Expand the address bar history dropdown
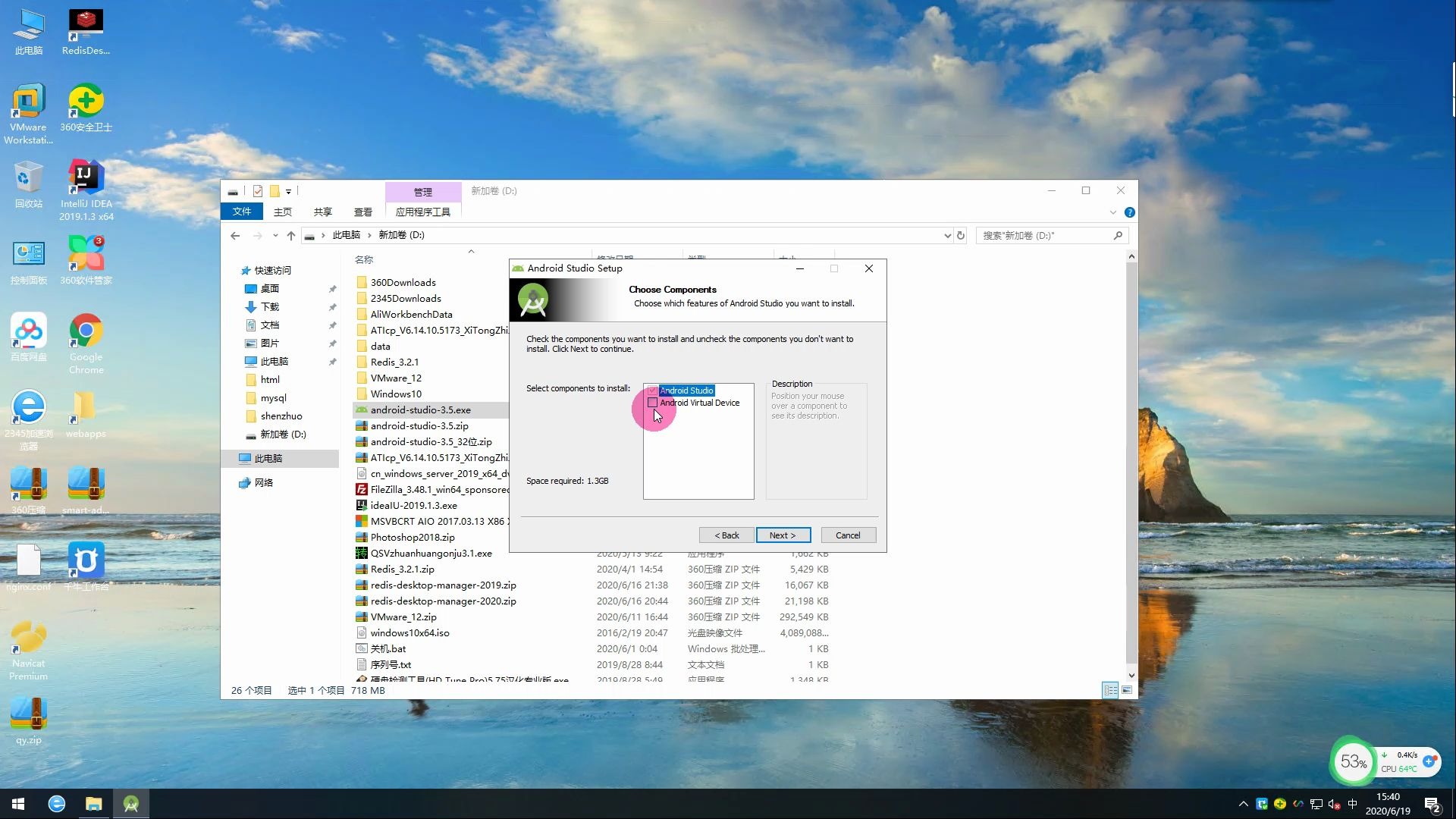1456x819 pixels. pyautogui.click(x=947, y=236)
